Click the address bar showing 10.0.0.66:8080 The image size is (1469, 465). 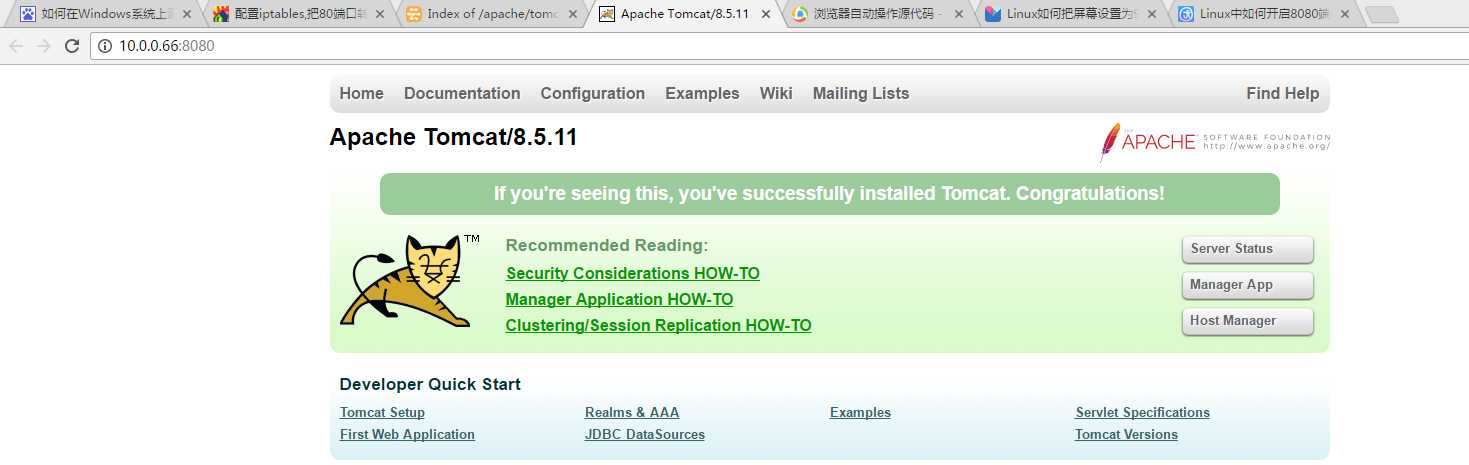[x=780, y=46]
